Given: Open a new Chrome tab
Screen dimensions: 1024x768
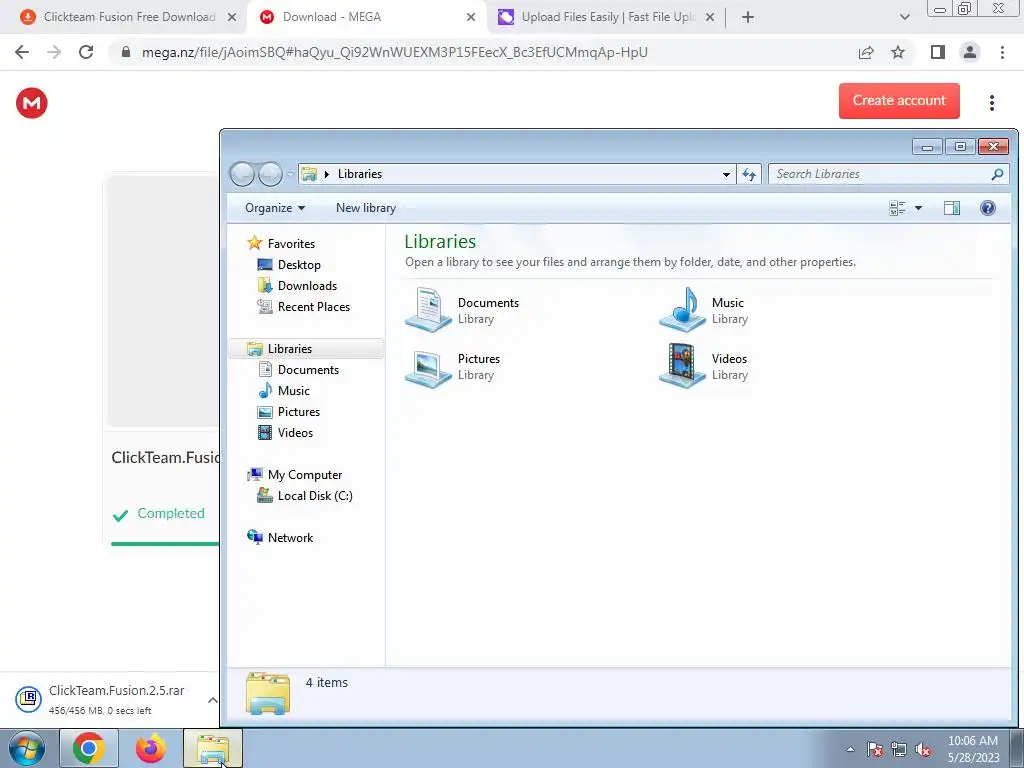Looking at the screenshot, I should [x=748, y=18].
